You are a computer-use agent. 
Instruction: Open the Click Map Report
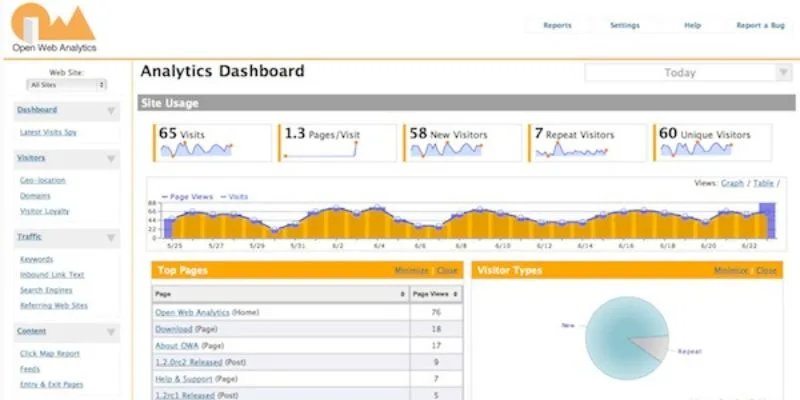[50, 354]
